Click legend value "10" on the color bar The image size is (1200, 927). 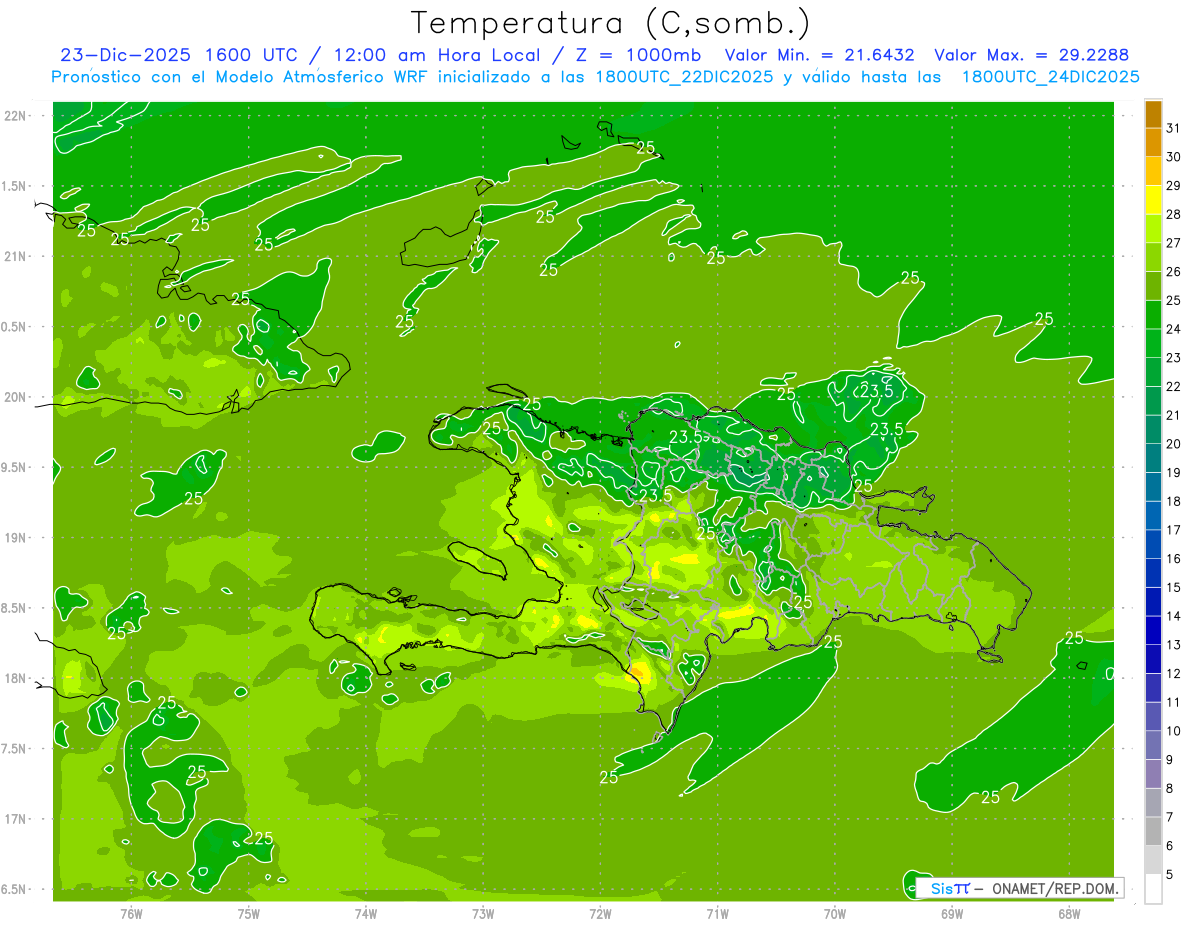(x=1174, y=731)
